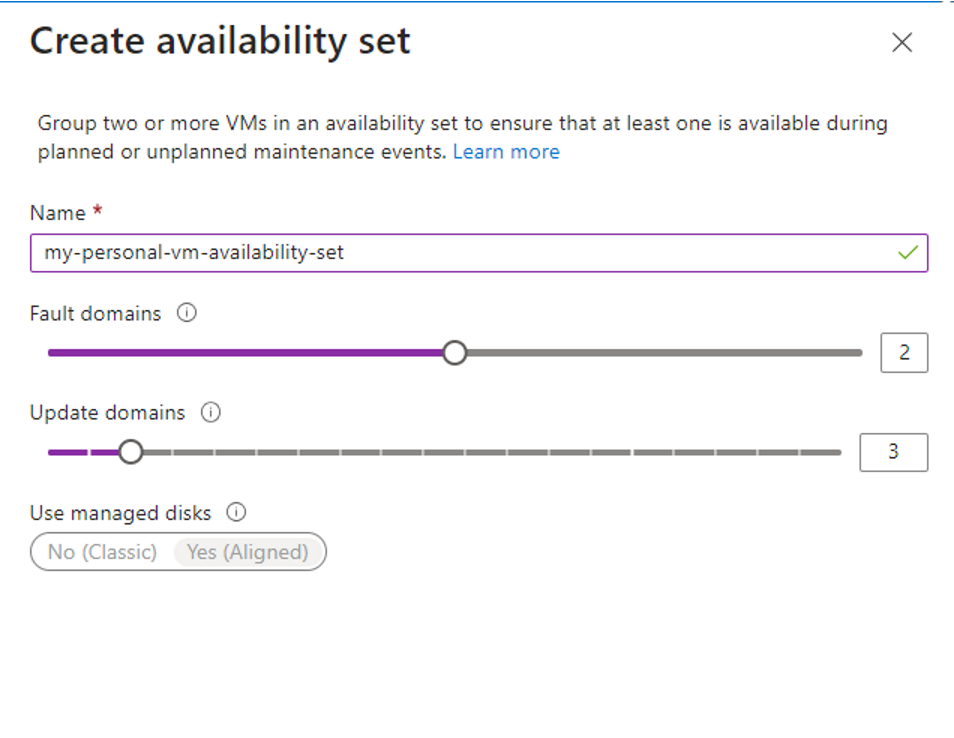The height and width of the screenshot is (738, 954).
Task: Click the required asterisk next to Name
Action: pos(97,210)
